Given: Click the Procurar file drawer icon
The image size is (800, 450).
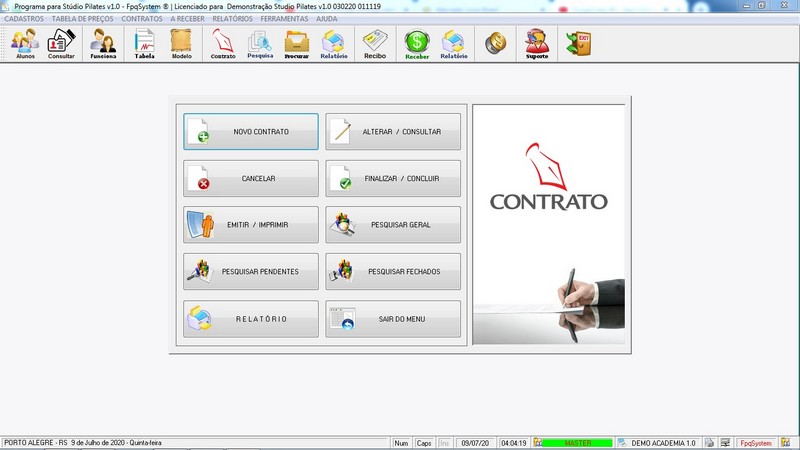Looking at the screenshot, I should point(296,44).
